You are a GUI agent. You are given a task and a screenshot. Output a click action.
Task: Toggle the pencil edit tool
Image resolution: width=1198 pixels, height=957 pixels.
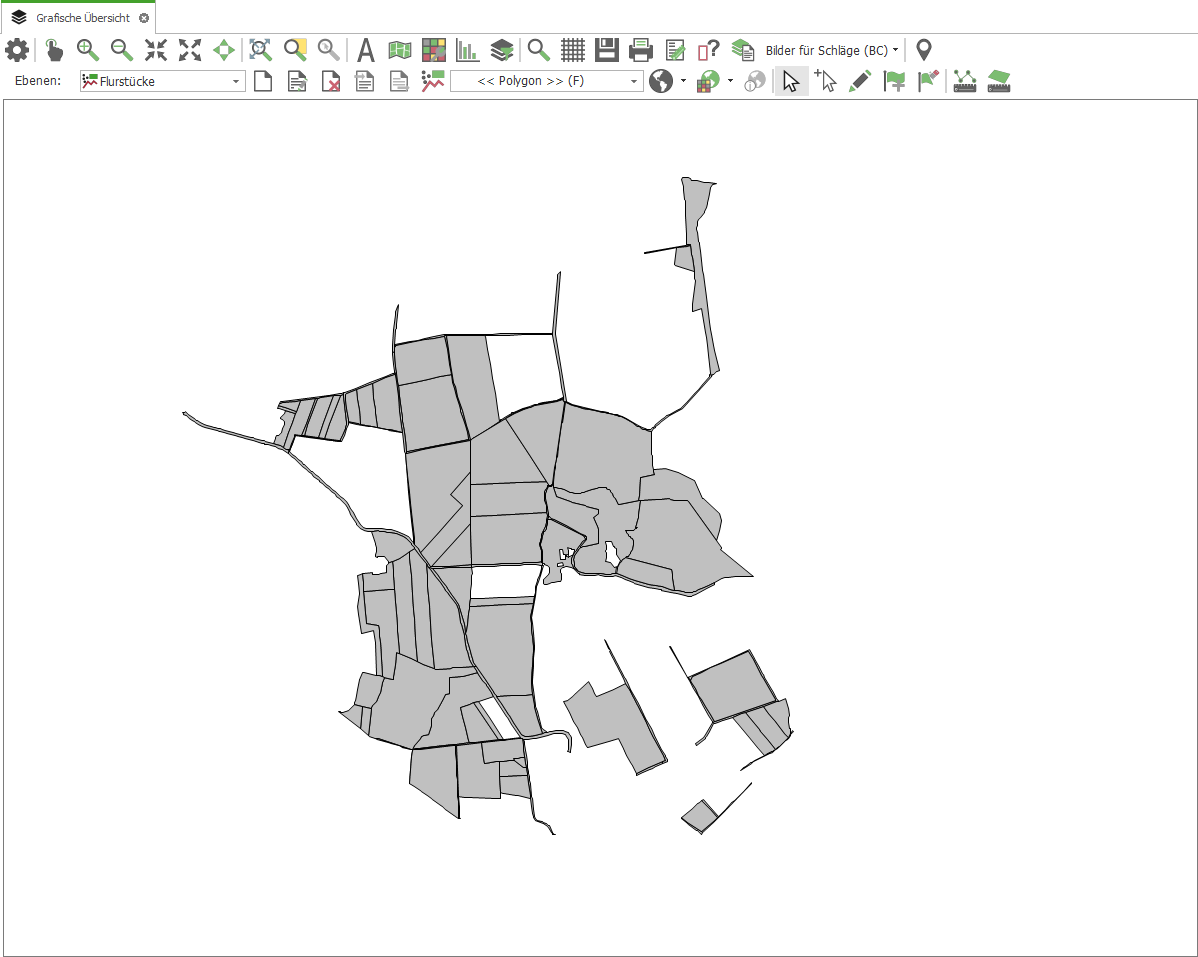coord(859,82)
